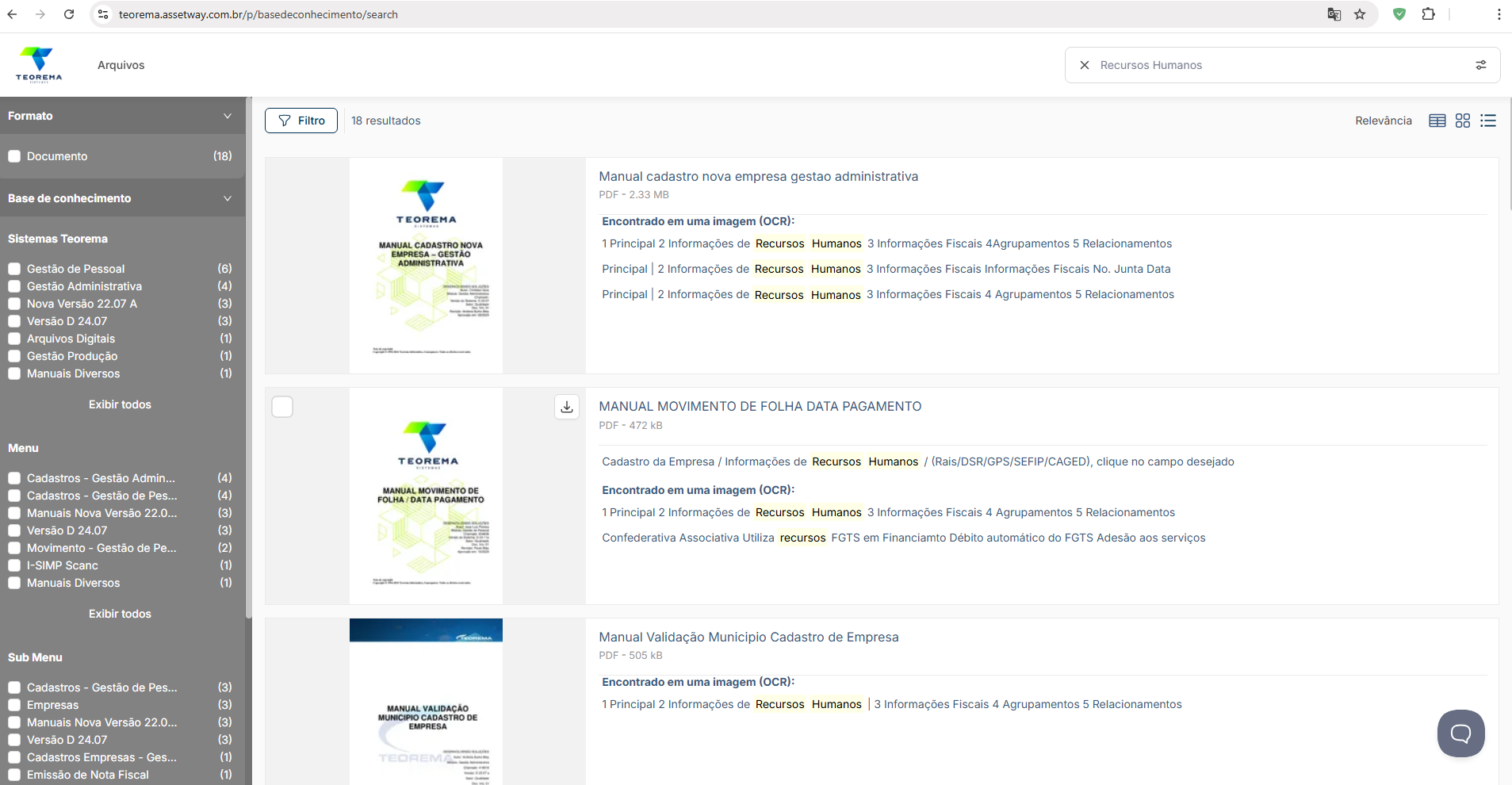This screenshot has width=1512, height=785.
Task: Check I-SIMP Scanc menu filter
Action: tap(14, 565)
